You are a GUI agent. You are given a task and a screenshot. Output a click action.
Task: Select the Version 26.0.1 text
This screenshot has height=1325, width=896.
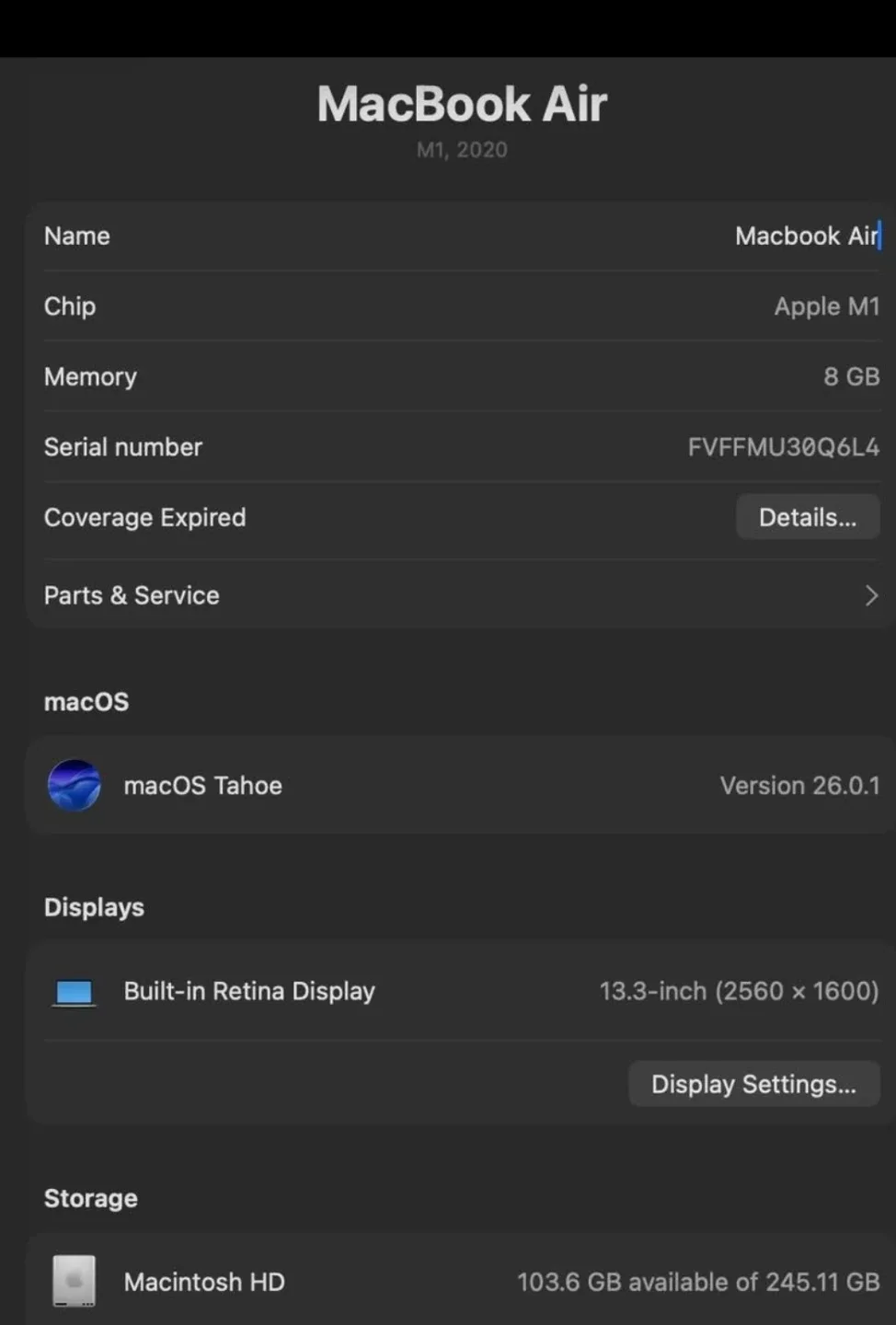(x=798, y=785)
